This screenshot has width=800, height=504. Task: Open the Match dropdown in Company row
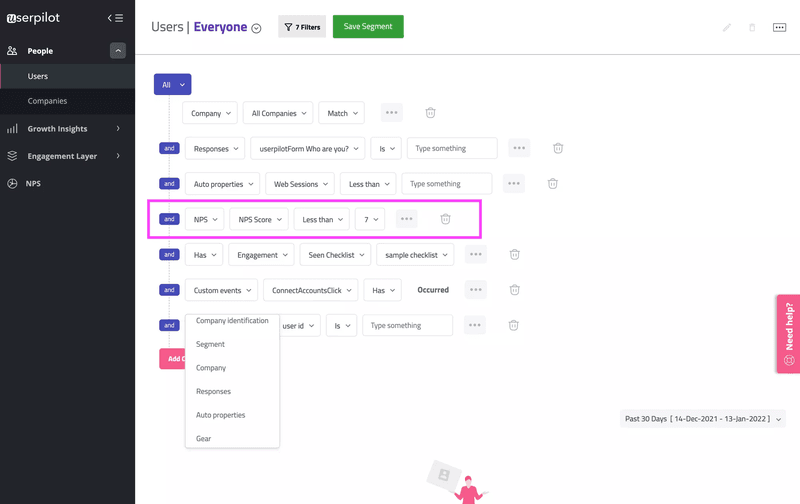coord(342,113)
